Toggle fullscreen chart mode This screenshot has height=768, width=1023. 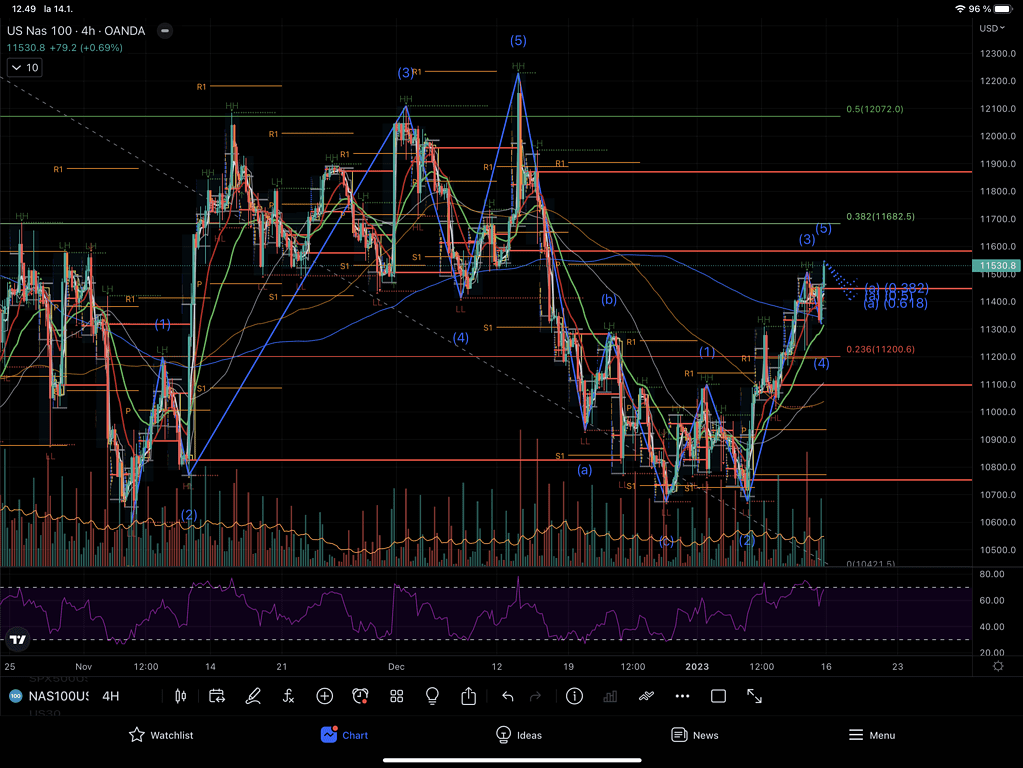754,696
